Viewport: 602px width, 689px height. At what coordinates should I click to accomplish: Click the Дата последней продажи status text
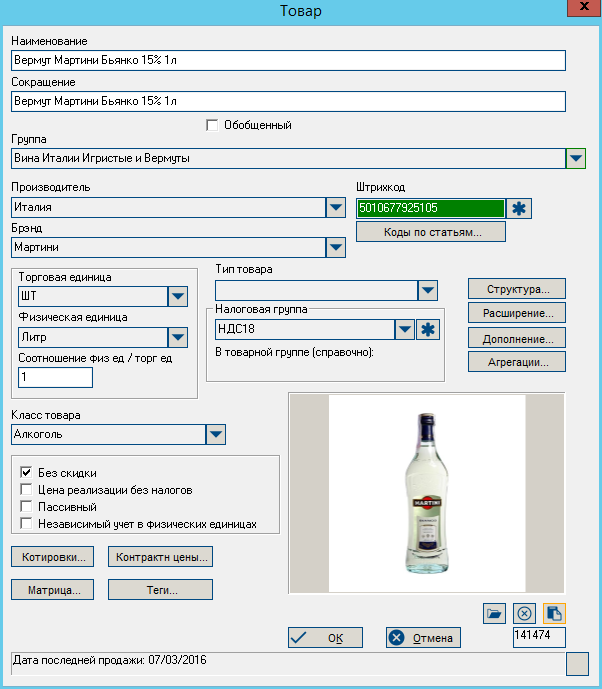(x=109, y=660)
